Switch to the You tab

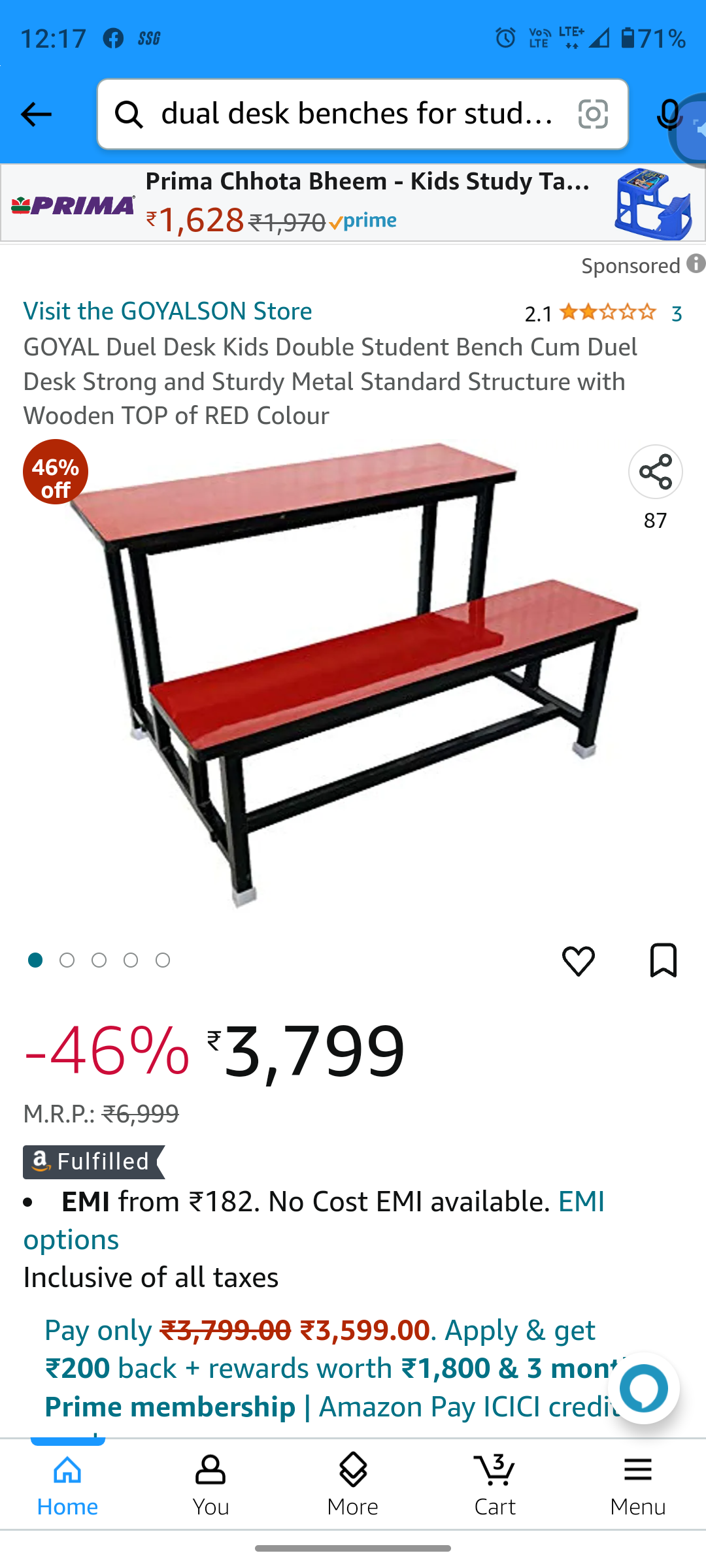[x=210, y=1484]
